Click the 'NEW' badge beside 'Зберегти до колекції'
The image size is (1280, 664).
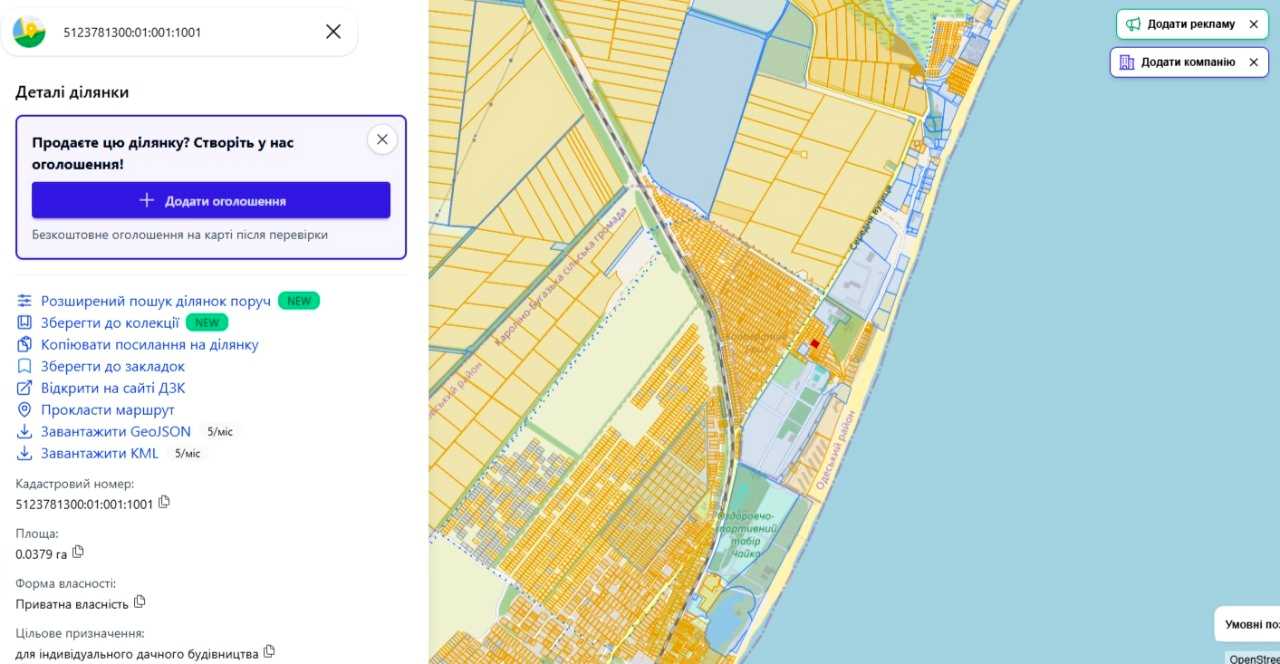207,323
